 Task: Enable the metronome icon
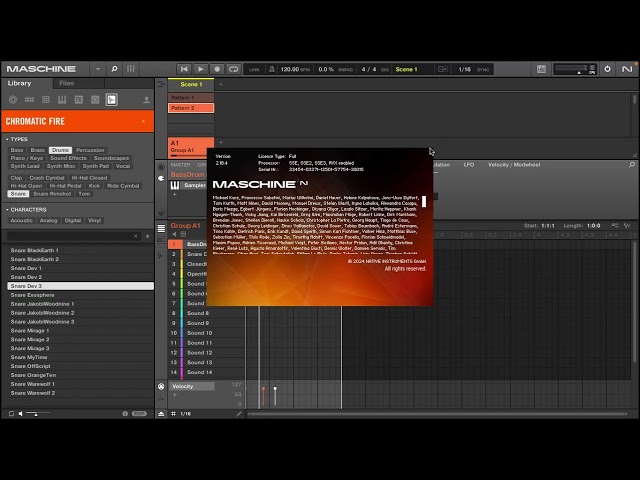point(271,69)
